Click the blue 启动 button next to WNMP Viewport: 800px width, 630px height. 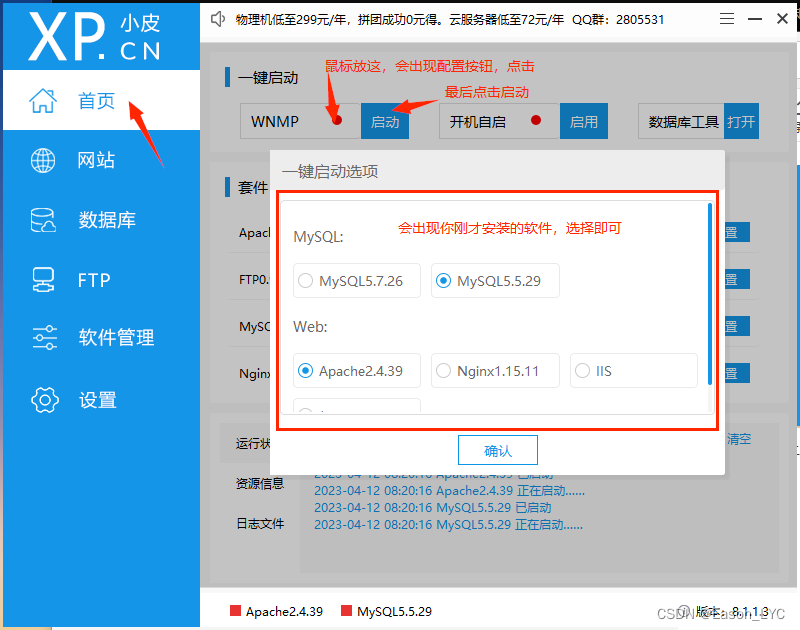(x=385, y=121)
